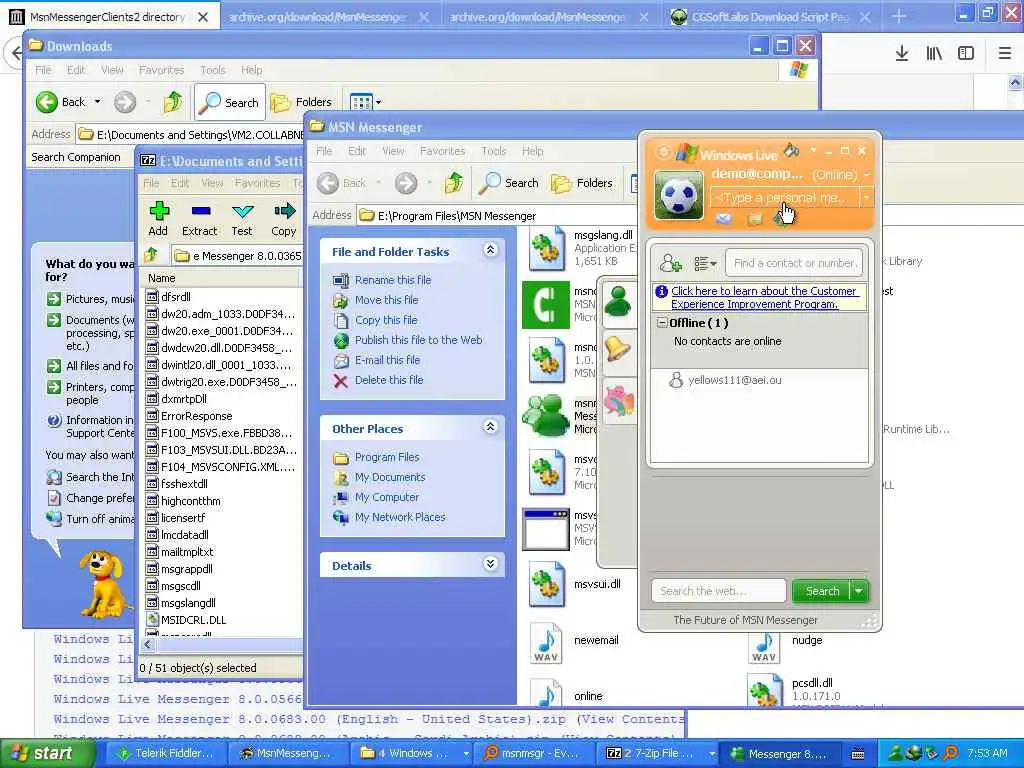Collapse File and Folder Tasks panel

click(x=490, y=249)
